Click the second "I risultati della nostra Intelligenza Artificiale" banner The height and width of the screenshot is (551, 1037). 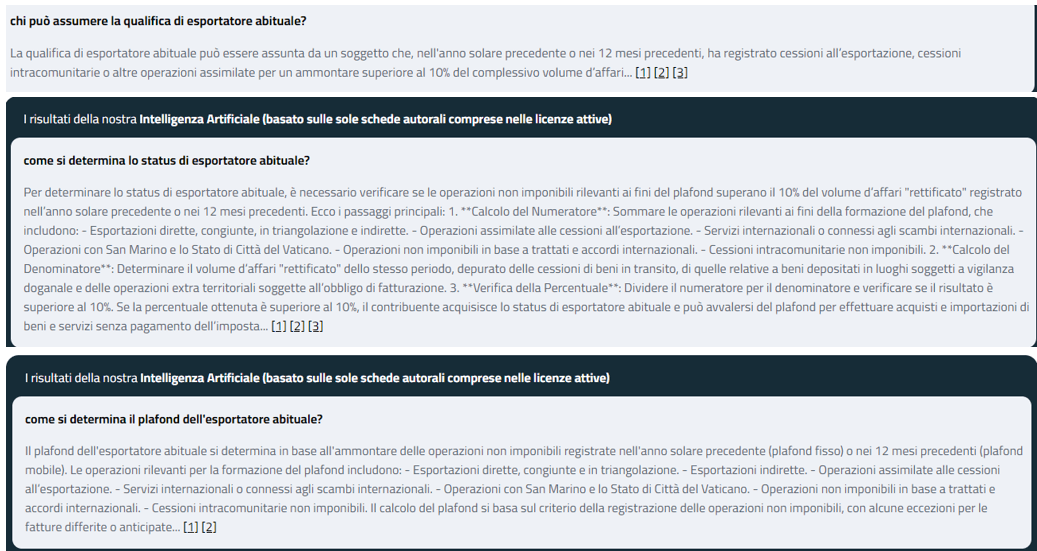click(x=317, y=378)
